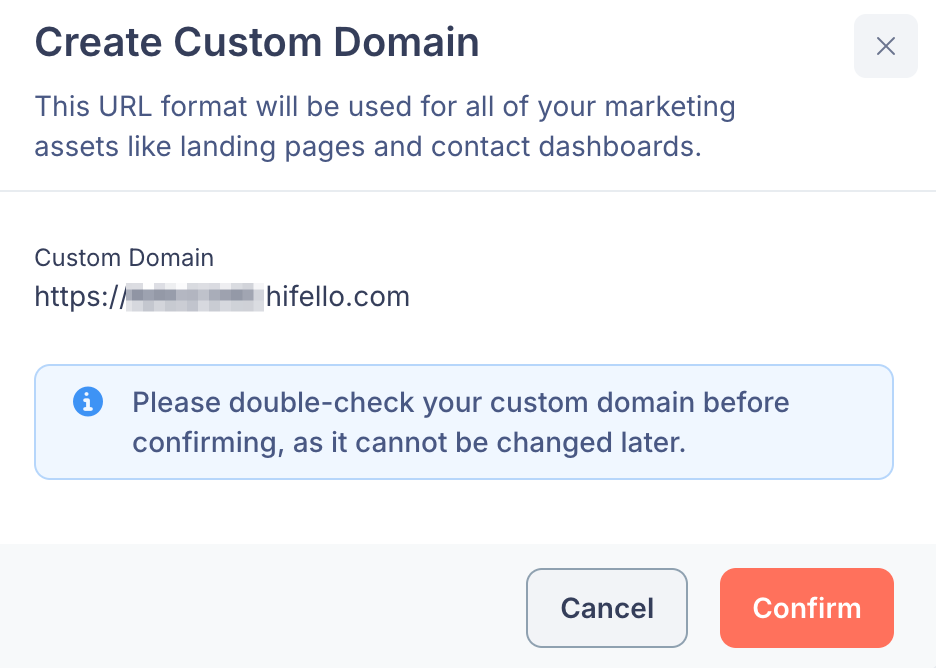The height and width of the screenshot is (668, 936).
Task: Click the https:// prefix of the domain
Action: 80,297
